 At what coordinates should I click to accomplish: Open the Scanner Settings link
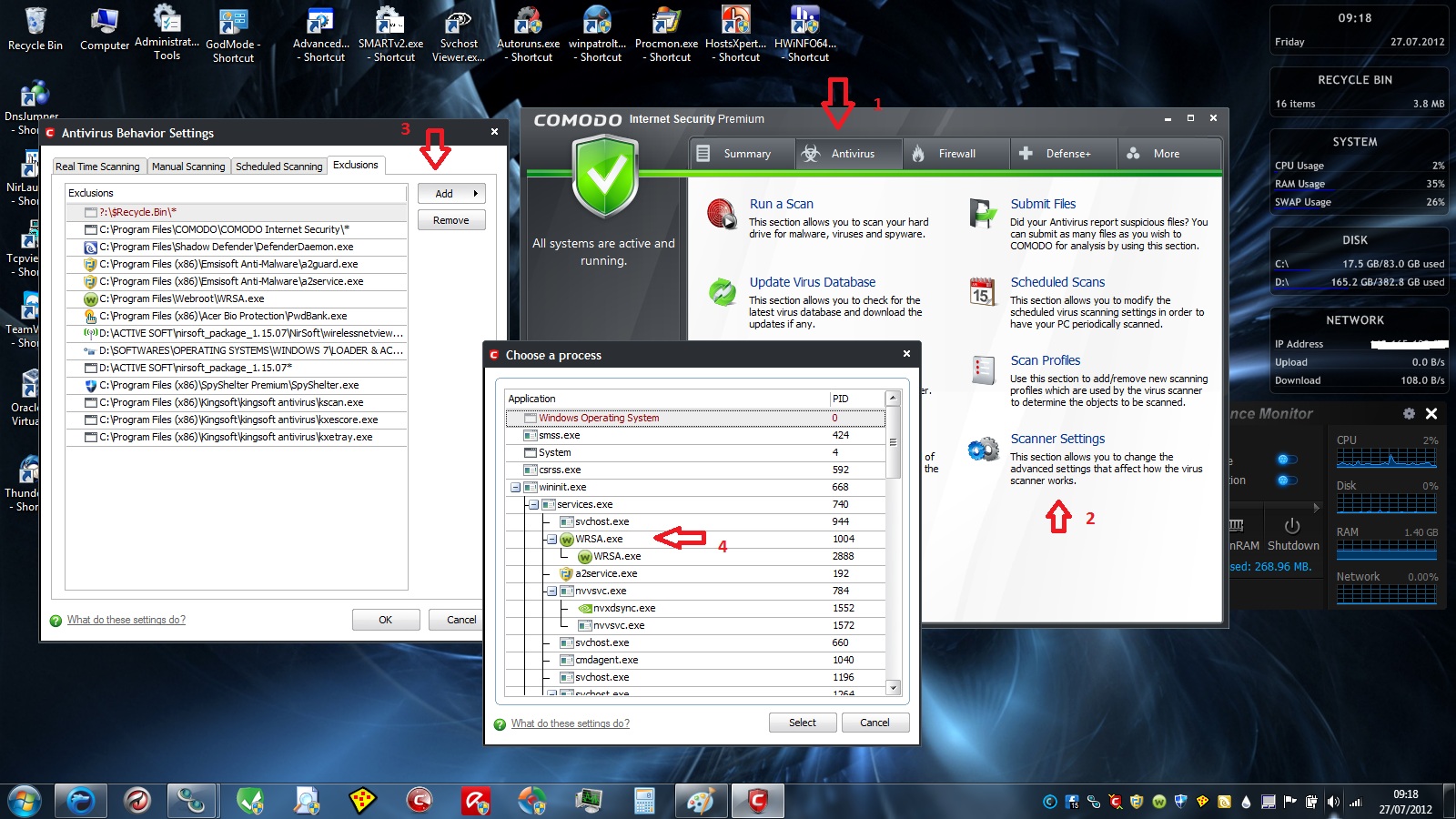1057,439
